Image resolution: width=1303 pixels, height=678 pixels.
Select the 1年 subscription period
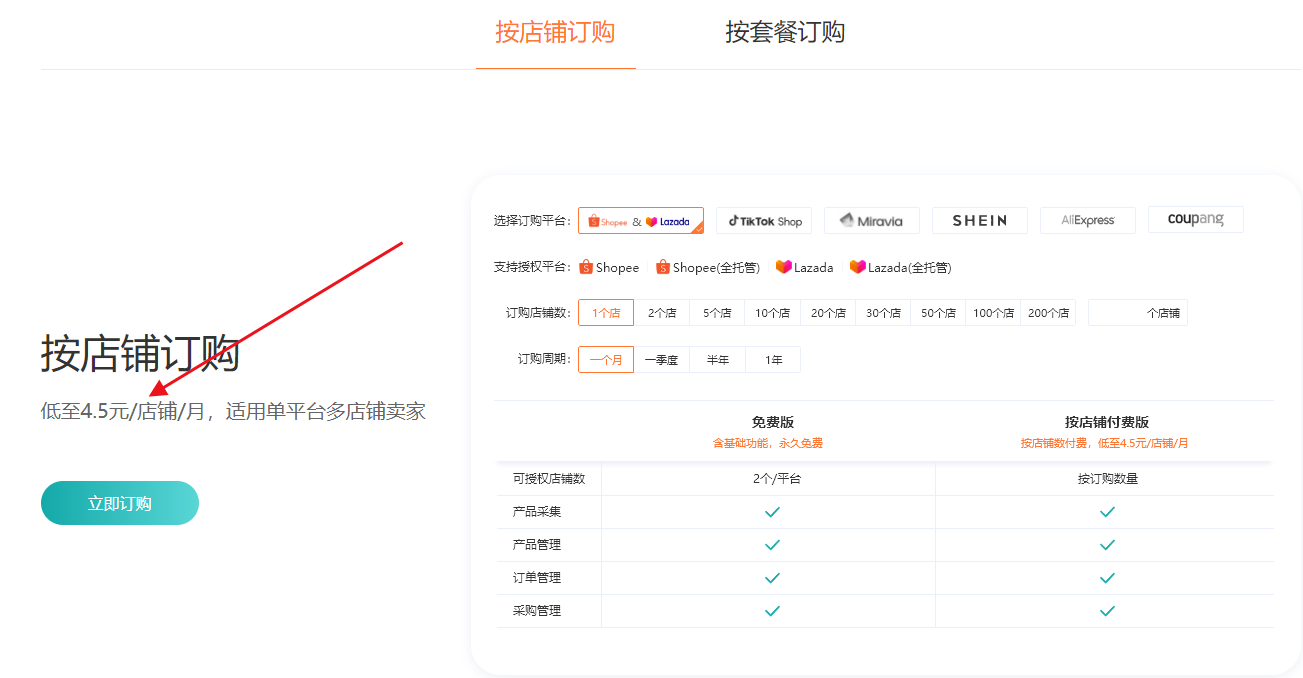pos(773,360)
